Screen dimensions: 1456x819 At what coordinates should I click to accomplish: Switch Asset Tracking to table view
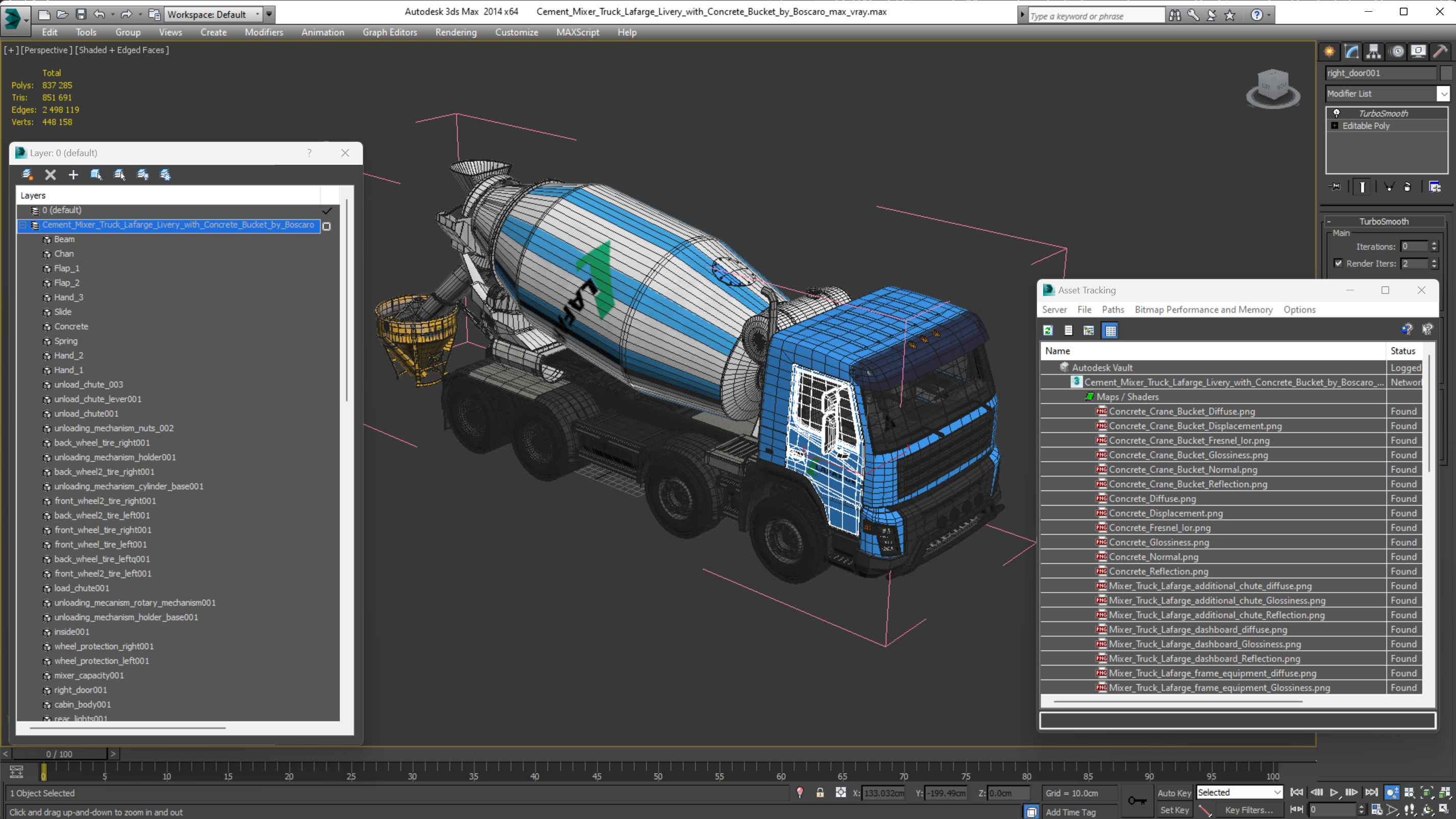1110,331
